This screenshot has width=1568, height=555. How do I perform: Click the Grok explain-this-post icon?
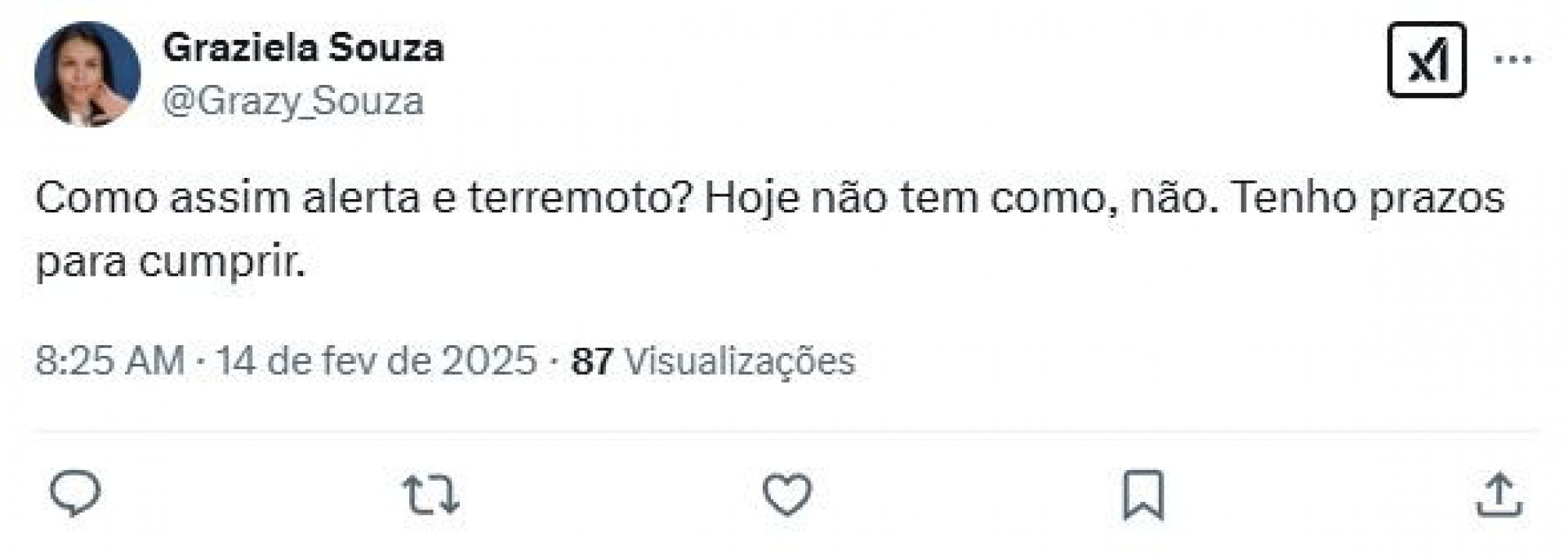click(1426, 60)
